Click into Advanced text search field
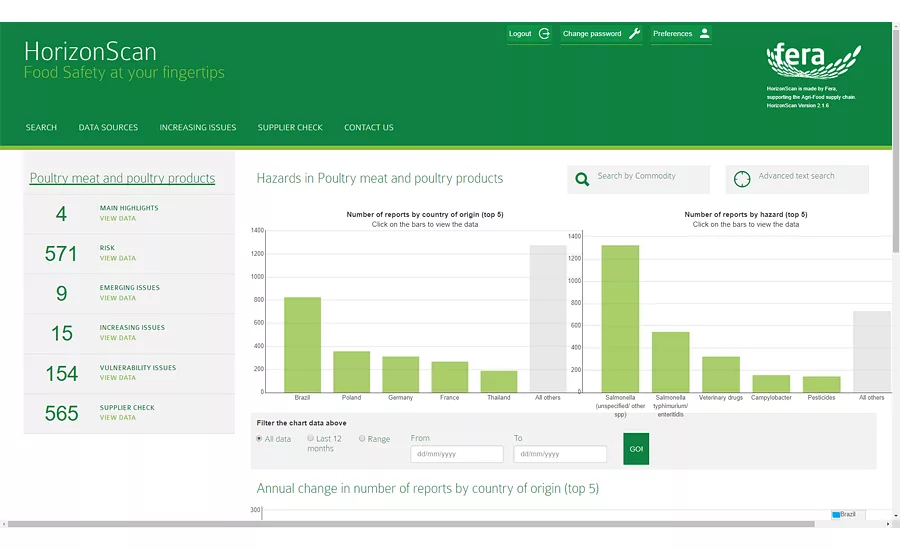The image size is (900, 550). (797, 179)
